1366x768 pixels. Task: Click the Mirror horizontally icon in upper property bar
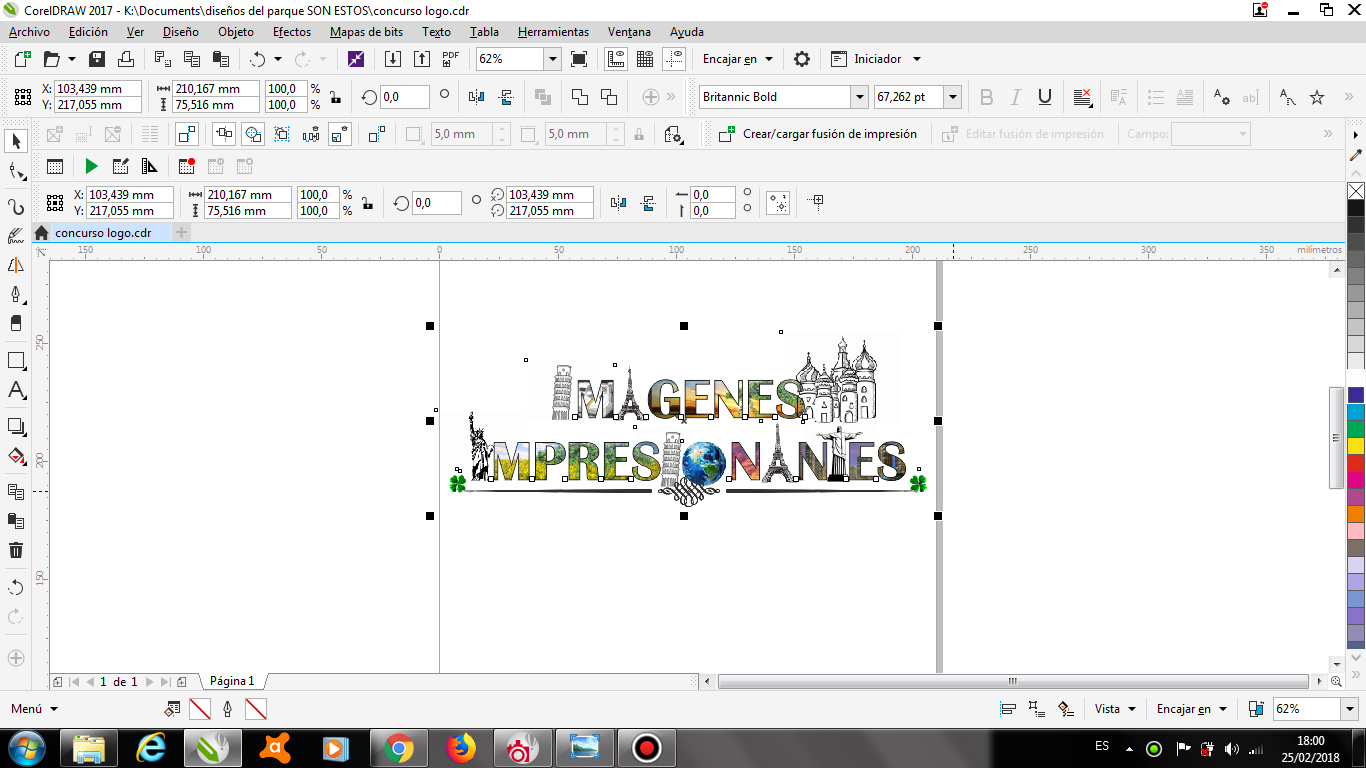(x=476, y=97)
